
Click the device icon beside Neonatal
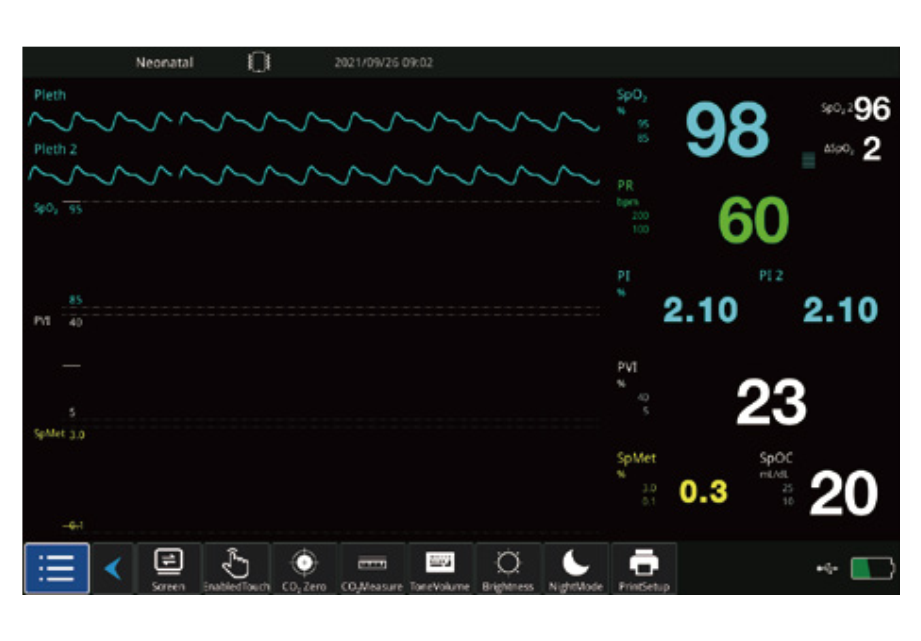[258, 63]
